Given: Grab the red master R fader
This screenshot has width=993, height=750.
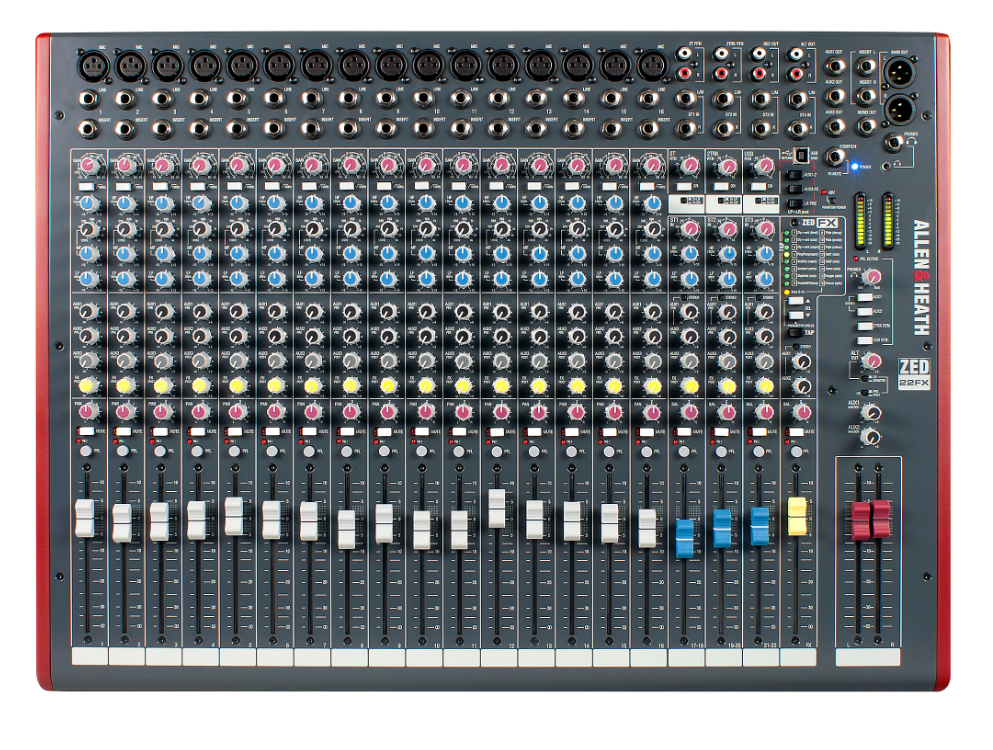Looking at the screenshot, I should (x=880, y=519).
